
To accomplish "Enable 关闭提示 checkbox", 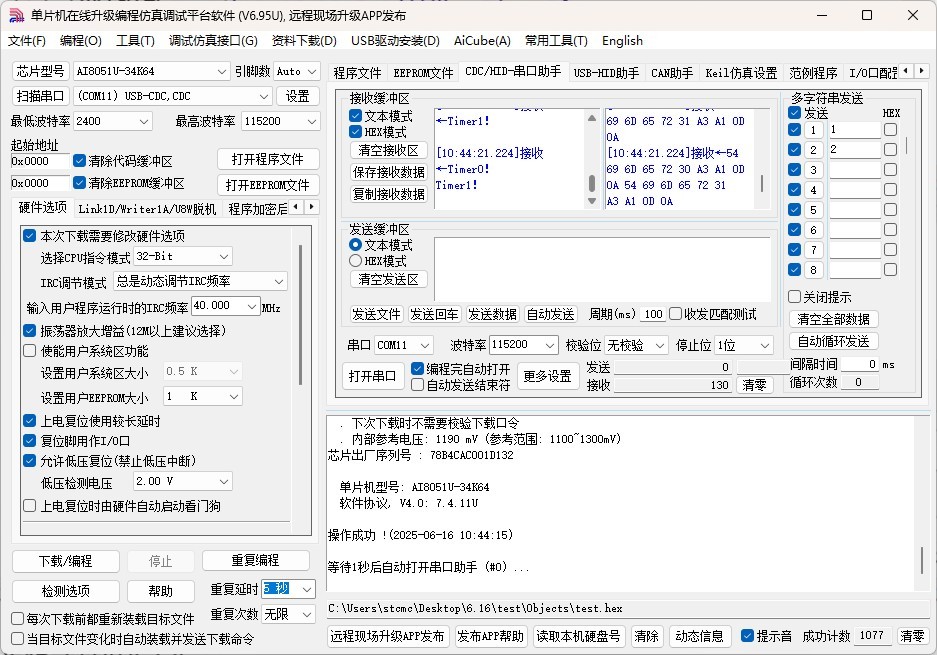I will [795, 296].
